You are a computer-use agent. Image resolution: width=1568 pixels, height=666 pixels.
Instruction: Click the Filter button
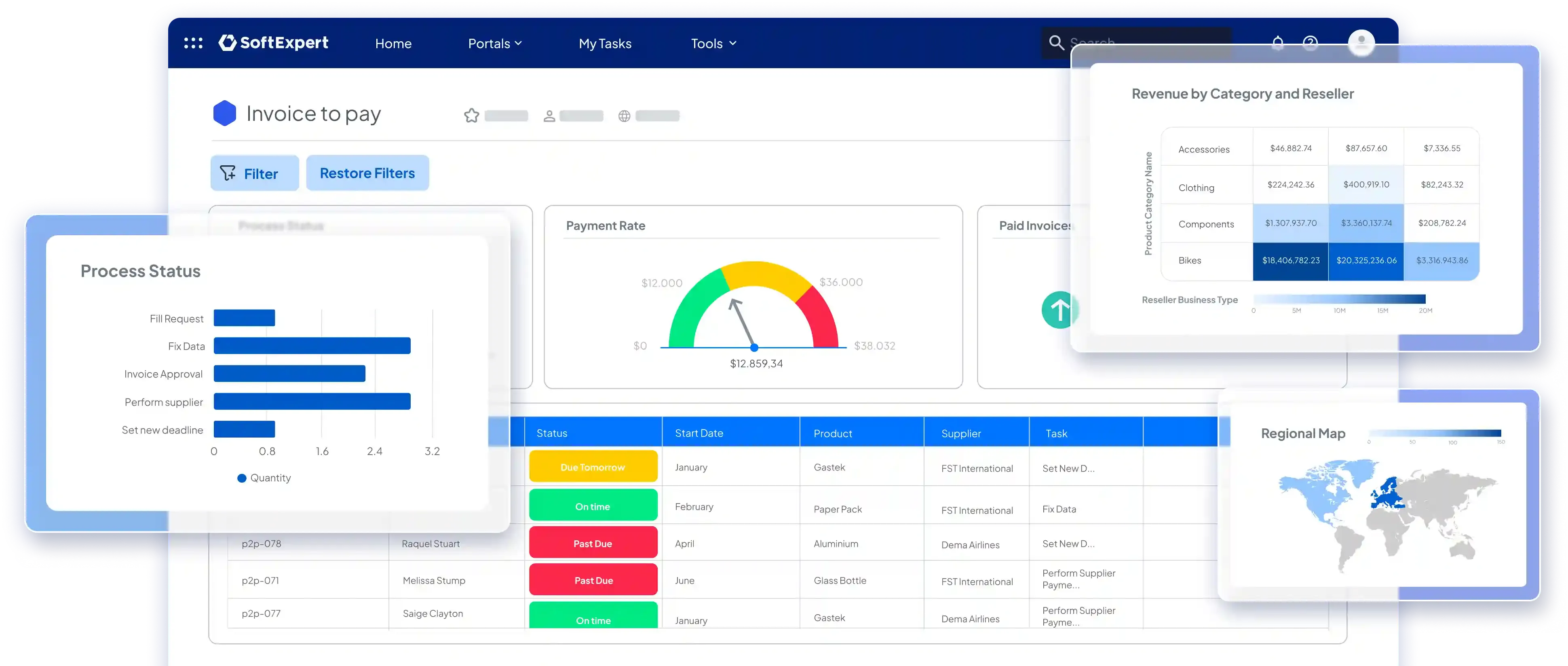(x=254, y=173)
